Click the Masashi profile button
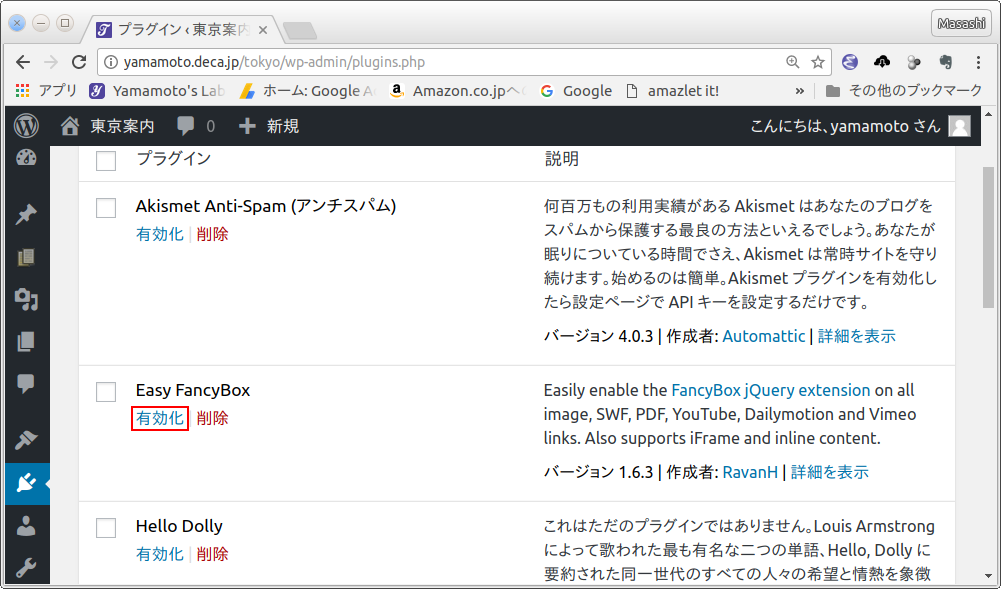 [961, 24]
